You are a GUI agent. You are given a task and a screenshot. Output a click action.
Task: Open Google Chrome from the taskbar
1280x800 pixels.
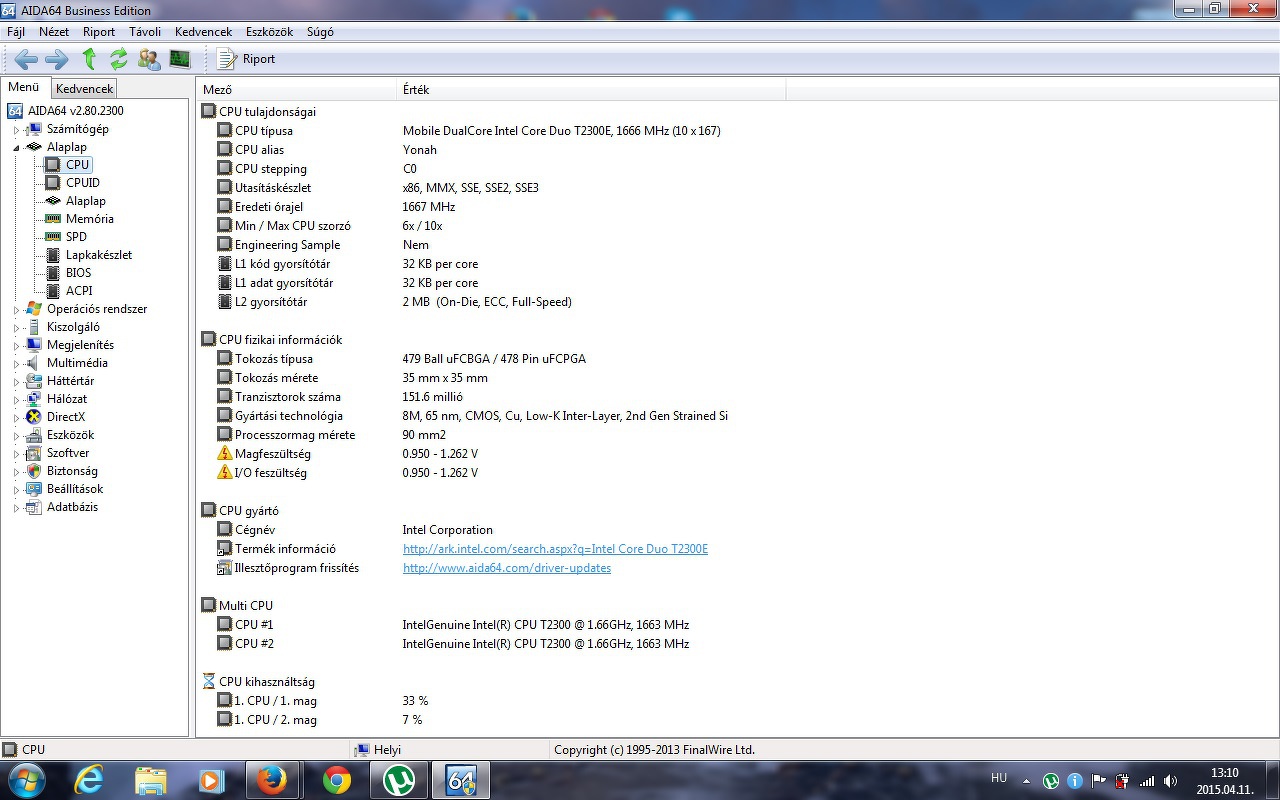pos(337,780)
